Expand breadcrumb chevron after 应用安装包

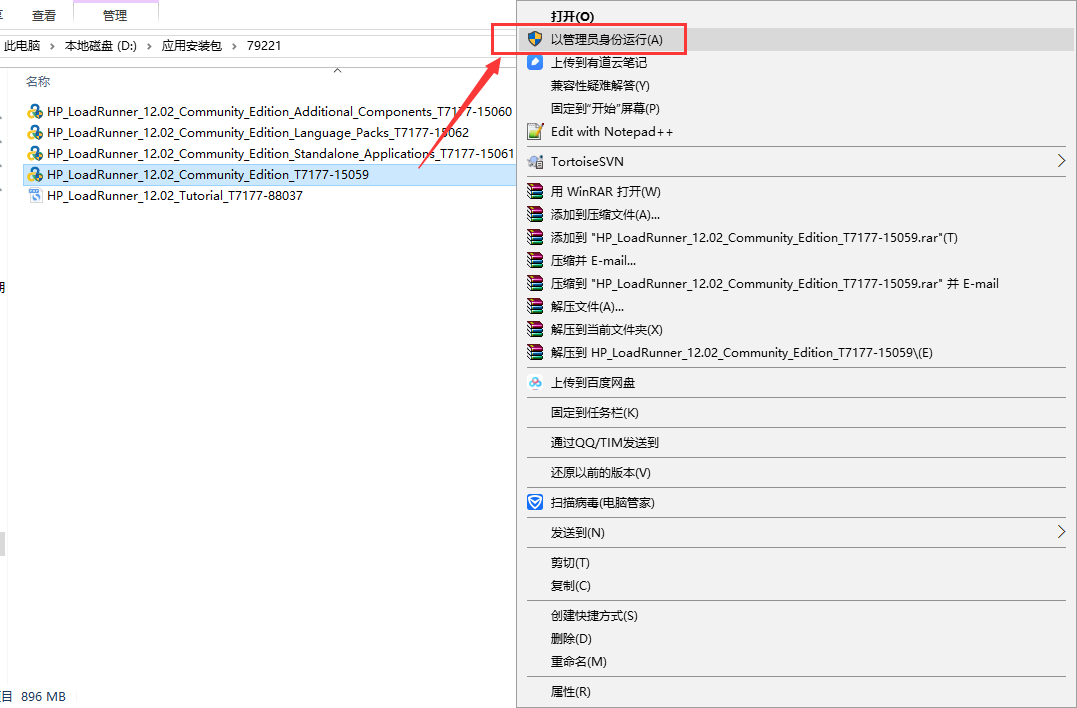point(234,46)
